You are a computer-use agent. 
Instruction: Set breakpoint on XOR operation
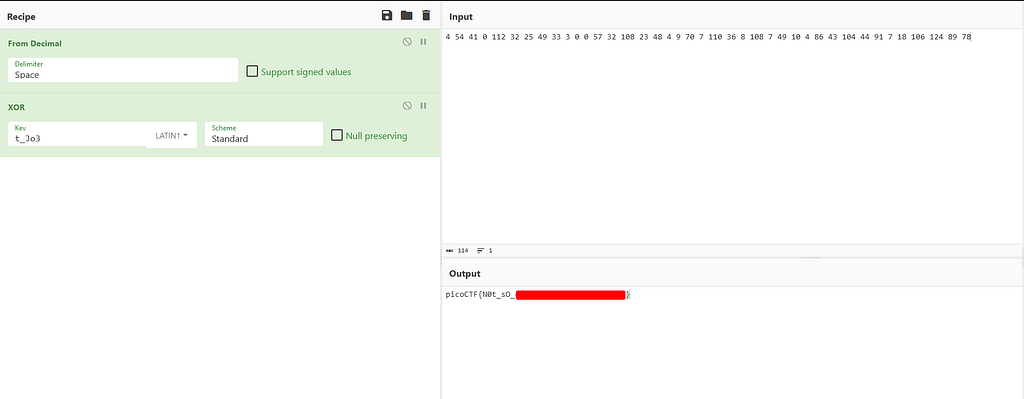point(423,105)
